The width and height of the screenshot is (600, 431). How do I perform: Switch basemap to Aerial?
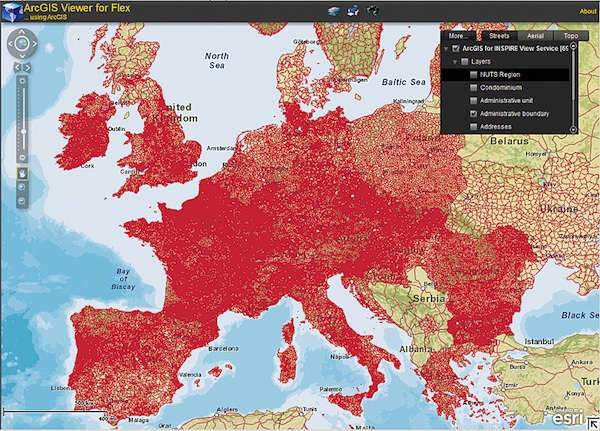[x=534, y=35]
